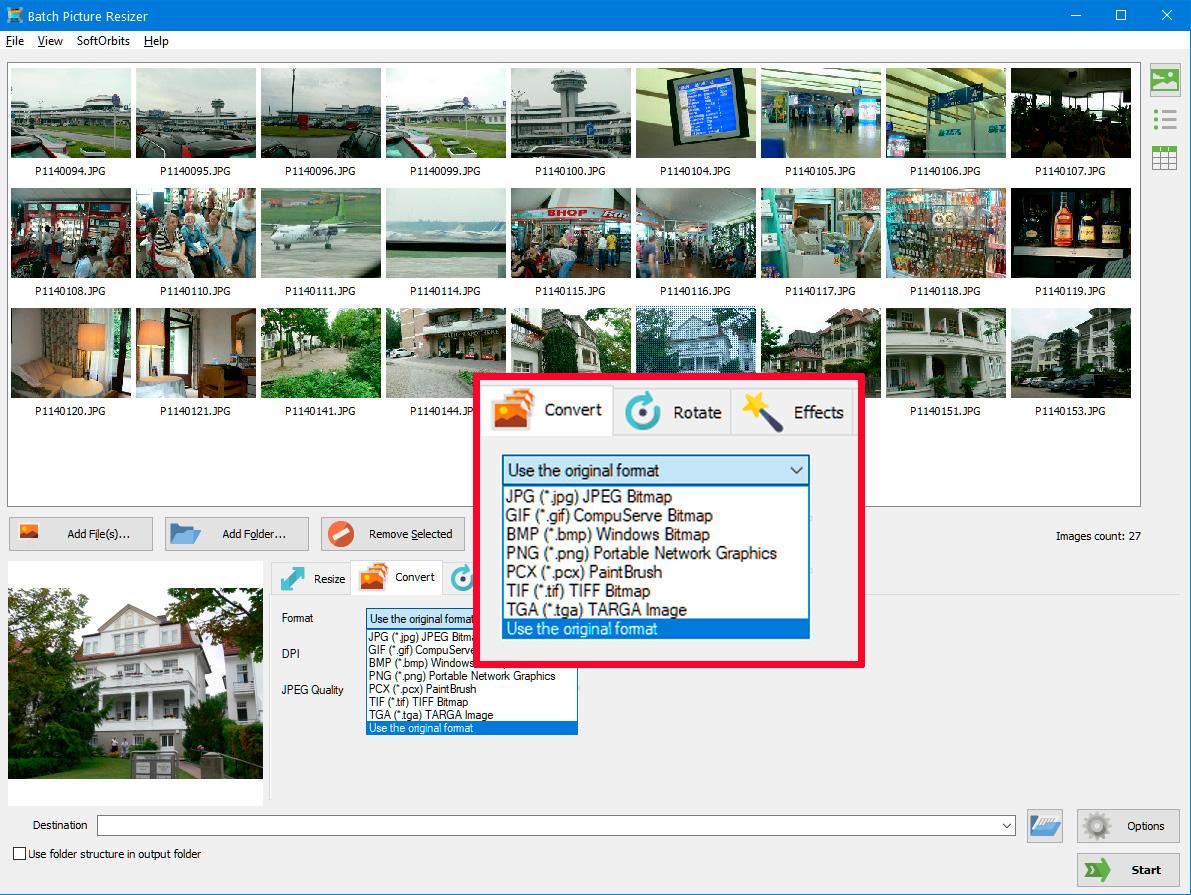1191x895 pixels.
Task: Select thumbnail P1140111.JPG airplane photo
Action: (320, 233)
